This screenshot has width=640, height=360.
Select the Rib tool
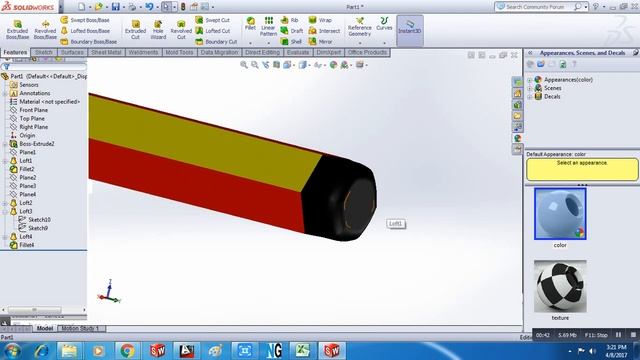tap(289, 20)
